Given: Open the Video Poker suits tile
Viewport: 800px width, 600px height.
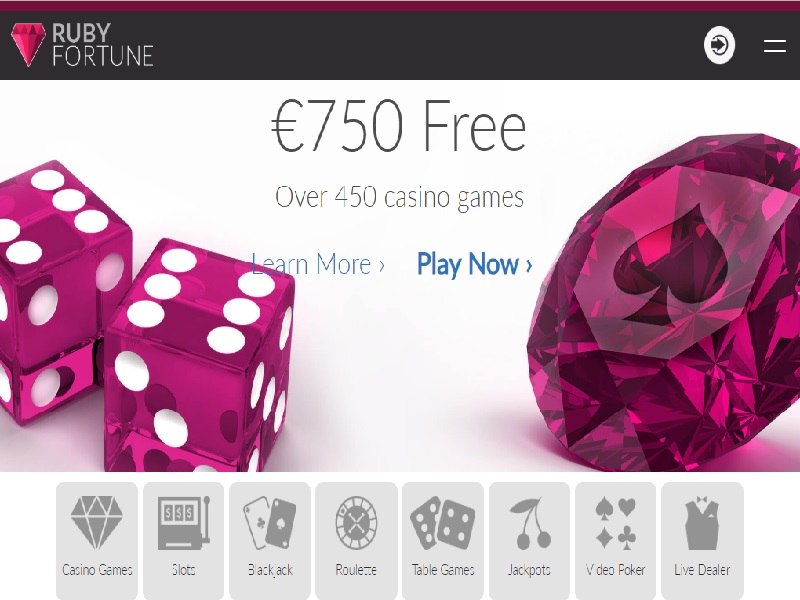Looking at the screenshot, I should click(615, 540).
